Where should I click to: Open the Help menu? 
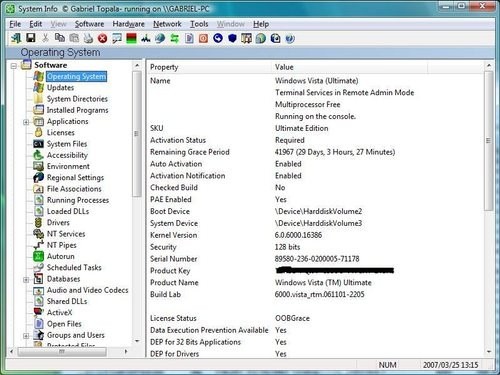261,24
